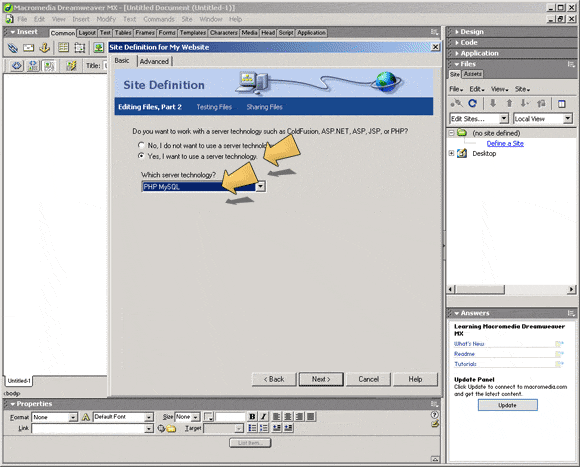Open the Files panel options menu icon
The image size is (580, 467).
point(571,64)
